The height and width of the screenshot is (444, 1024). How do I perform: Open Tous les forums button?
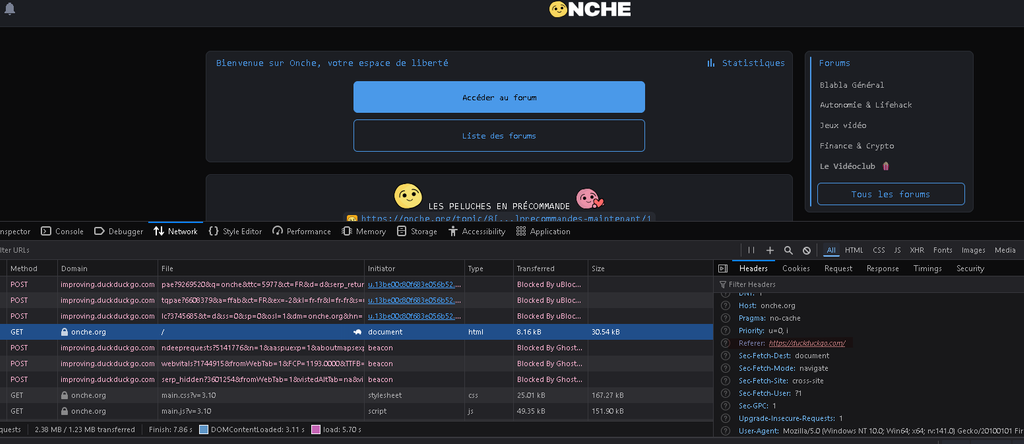890,194
